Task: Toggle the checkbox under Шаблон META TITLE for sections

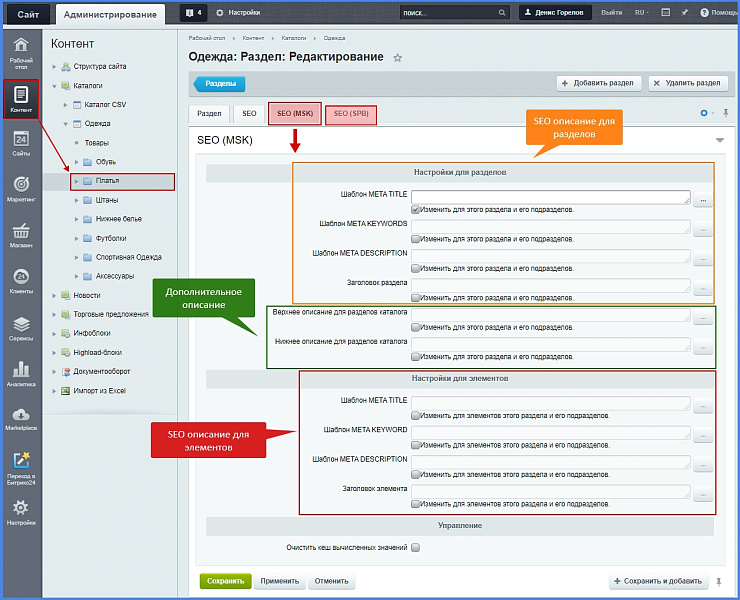Action: 415,210
